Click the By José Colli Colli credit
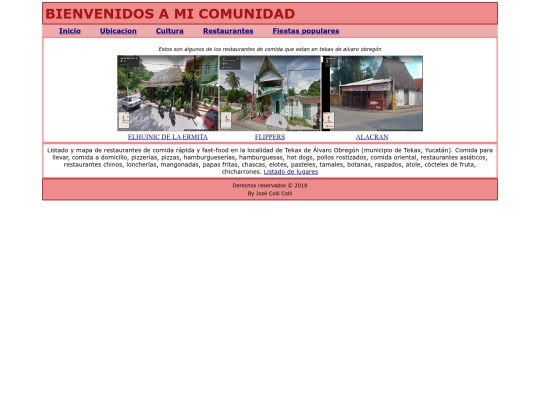The height and width of the screenshot is (405, 540). point(270,194)
